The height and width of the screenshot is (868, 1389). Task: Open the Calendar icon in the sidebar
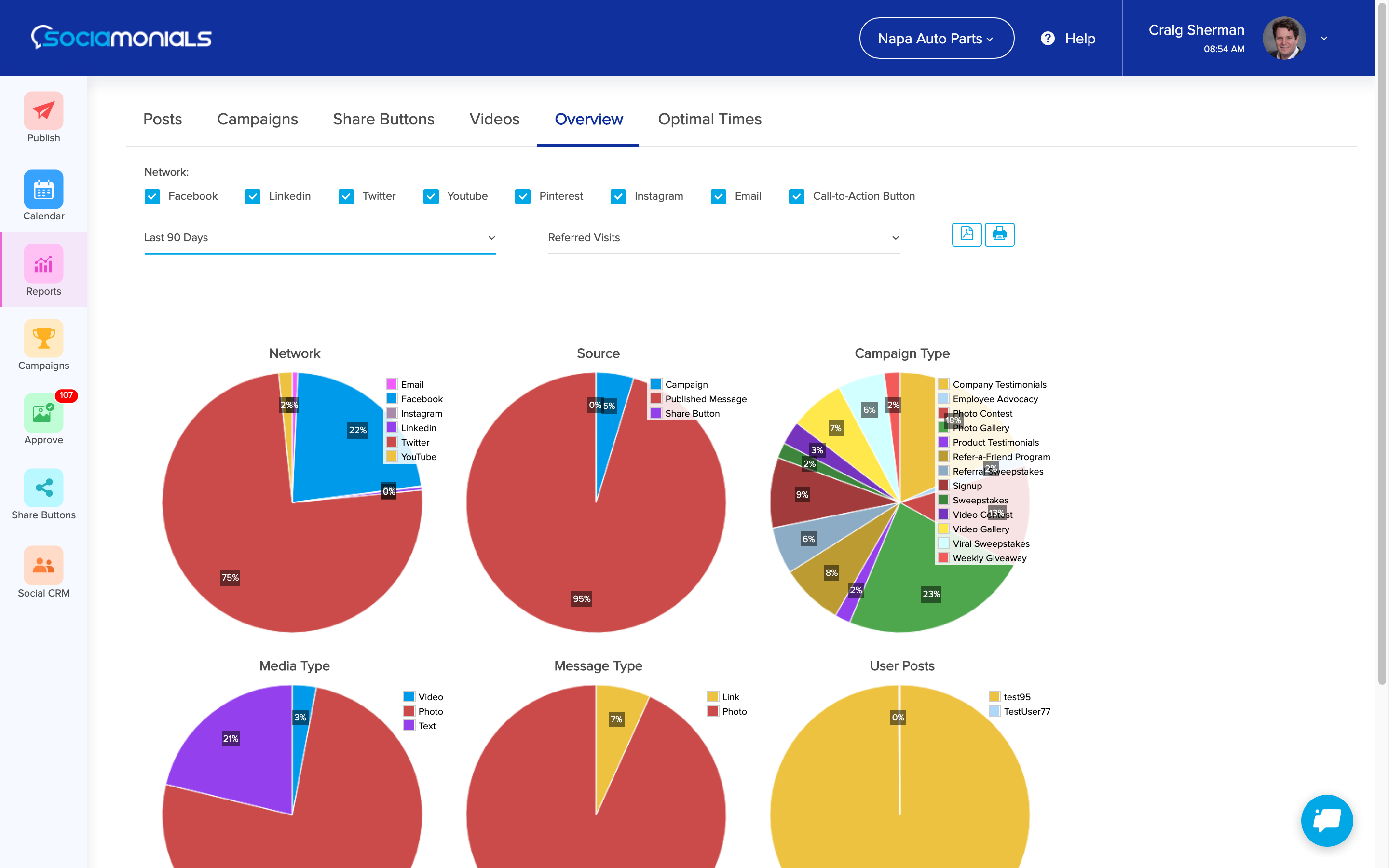click(x=43, y=189)
